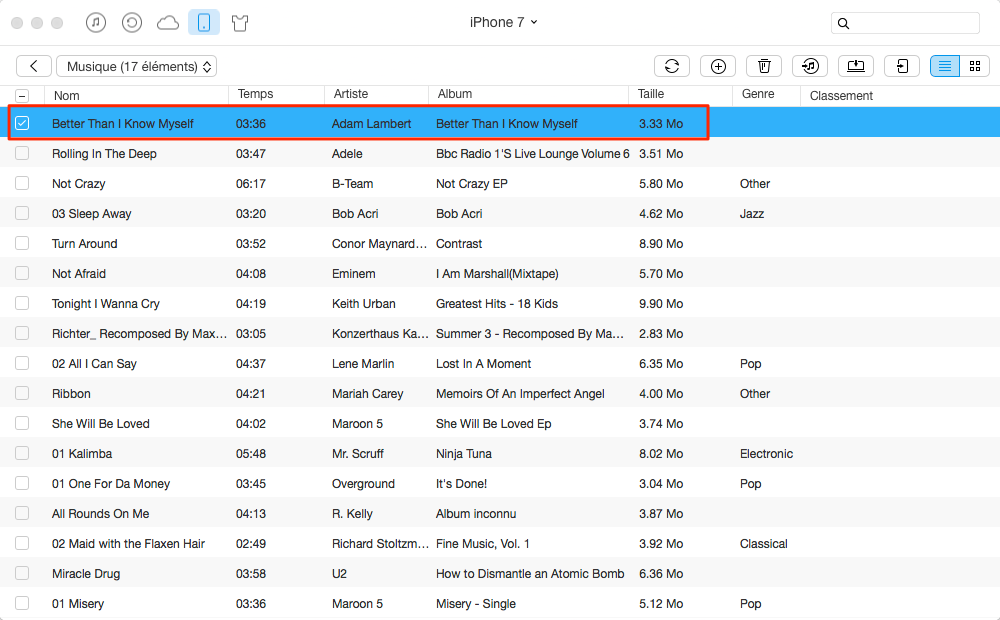The height and width of the screenshot is (620, 1000).
Task: Click the Jazz genre cell
Action: (x=752, y=214)
